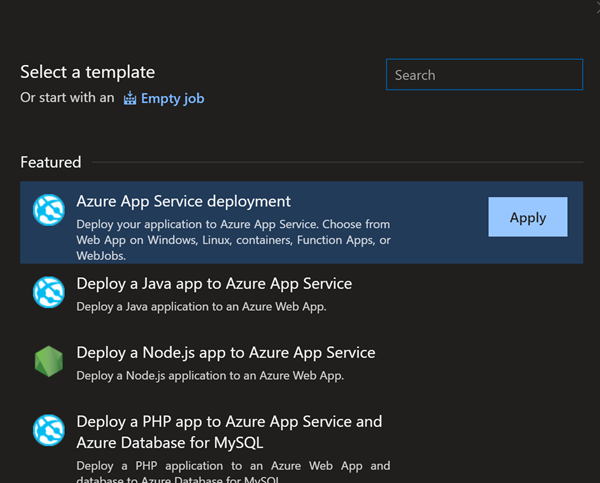This screenshot has width=600, height=483.
Task: Click the Select a template heading
Action: coord(88,72)
